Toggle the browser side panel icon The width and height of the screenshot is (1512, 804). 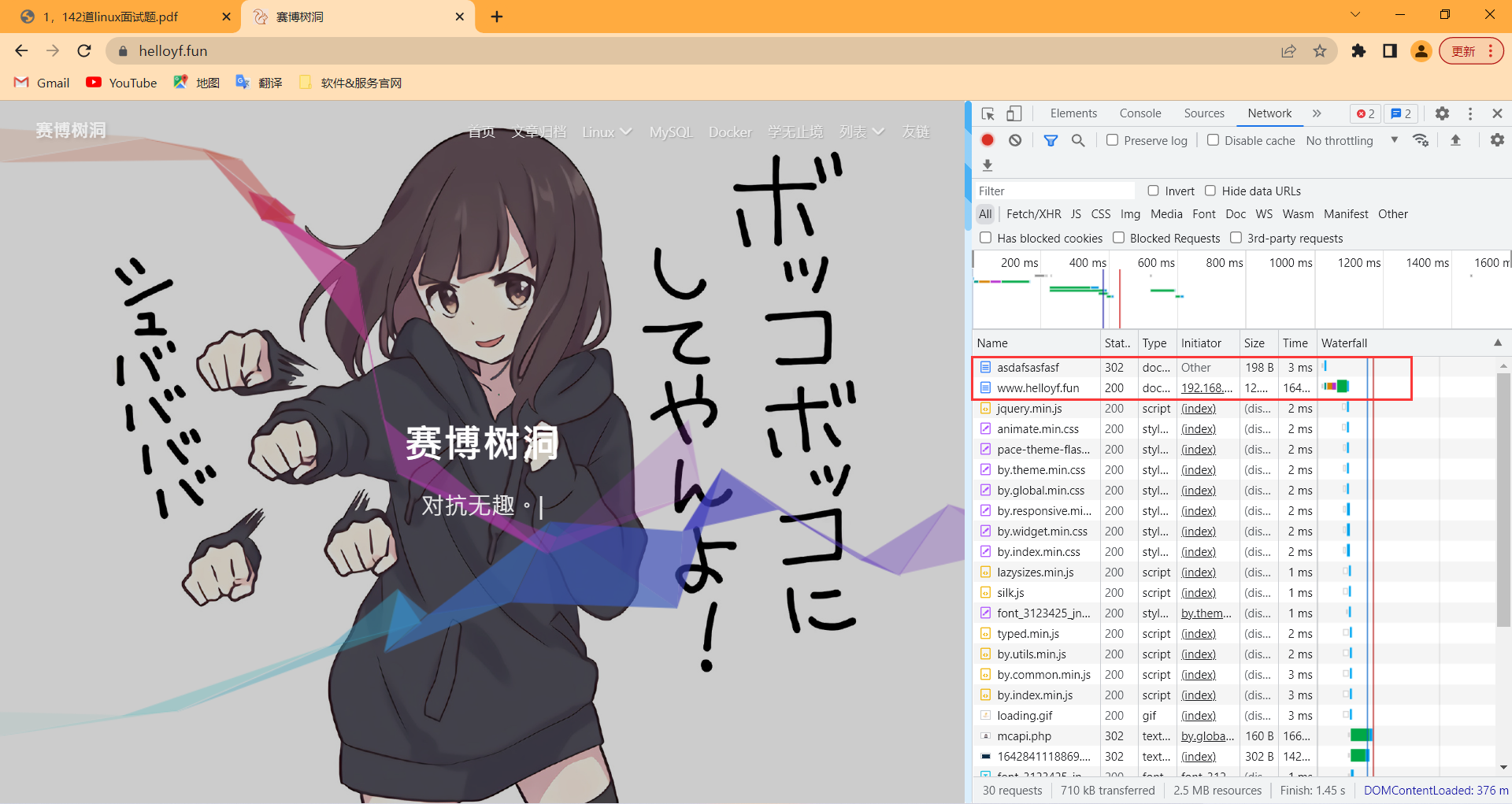pyautogui.click(x=1390, y=51)
